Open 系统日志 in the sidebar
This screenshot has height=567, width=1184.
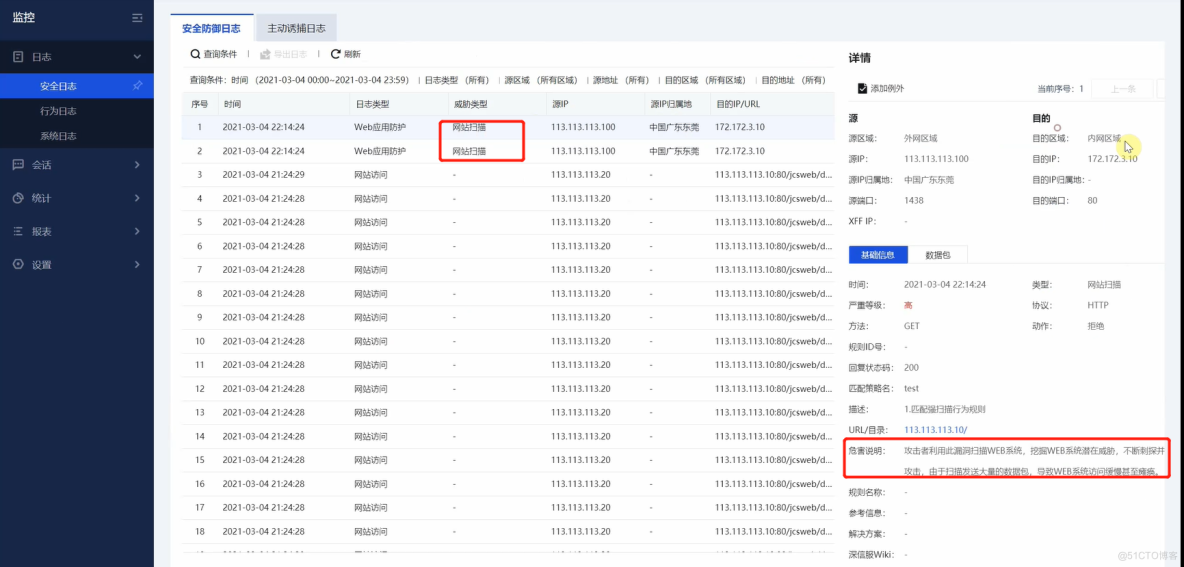pos(58,136)
